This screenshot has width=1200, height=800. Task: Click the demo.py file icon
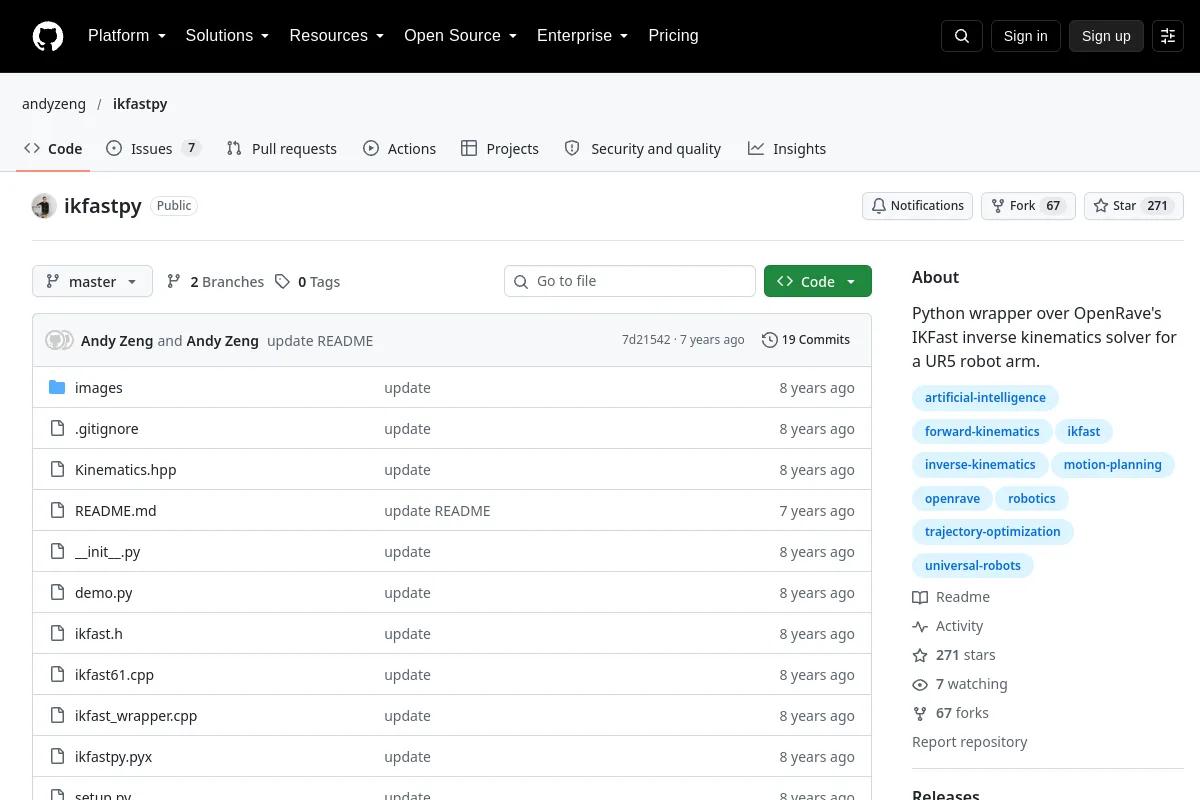coord(57,593)
